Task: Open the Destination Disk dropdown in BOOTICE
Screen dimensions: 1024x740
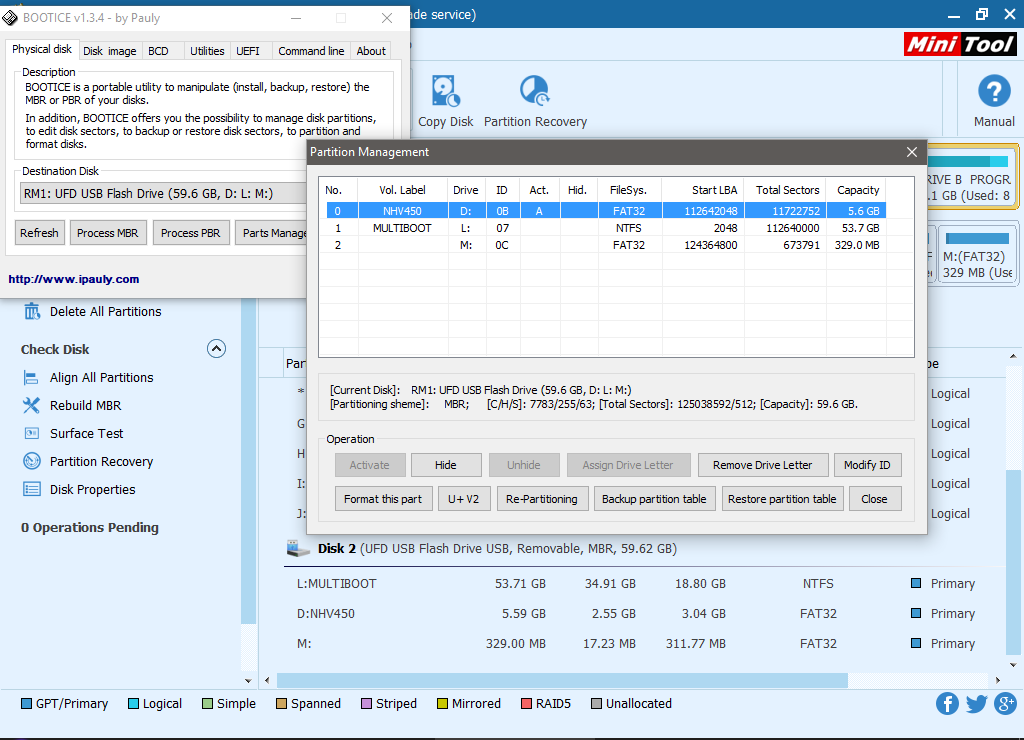Action: point(163,193)
